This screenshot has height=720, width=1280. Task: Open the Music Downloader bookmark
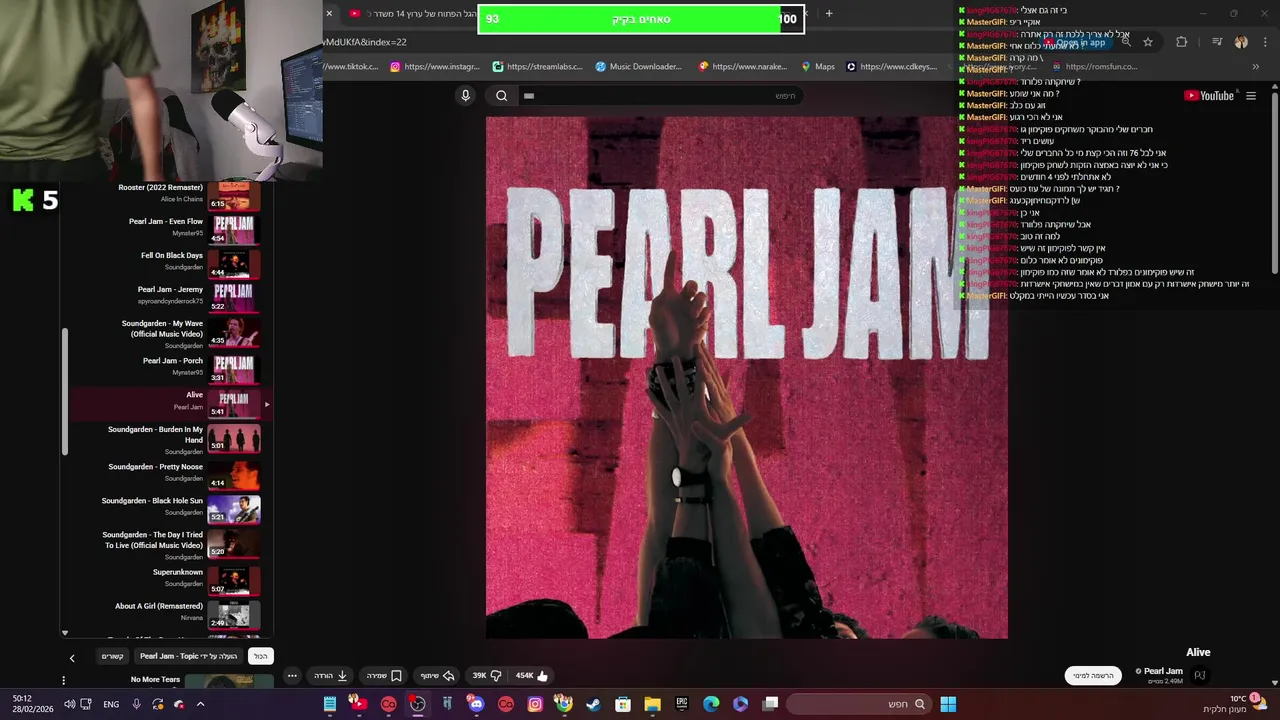coord(638,67)
